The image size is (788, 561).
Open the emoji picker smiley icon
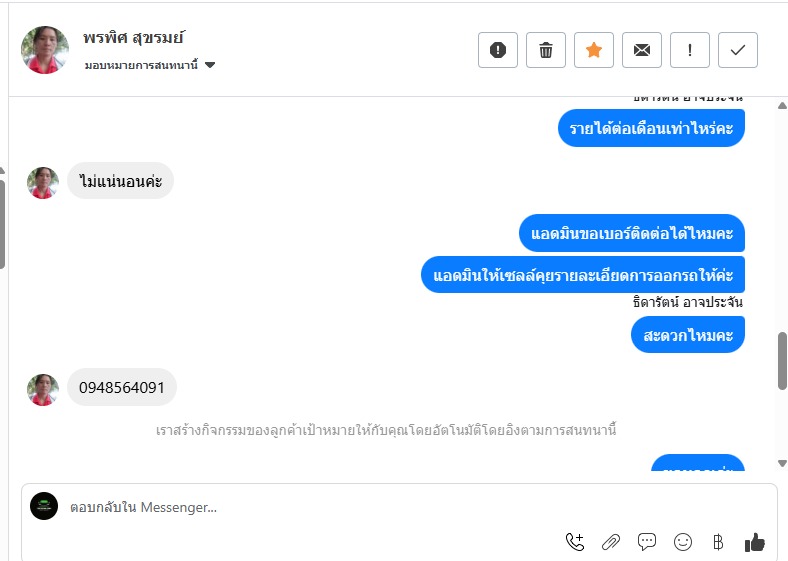click(x=682, y=542)
